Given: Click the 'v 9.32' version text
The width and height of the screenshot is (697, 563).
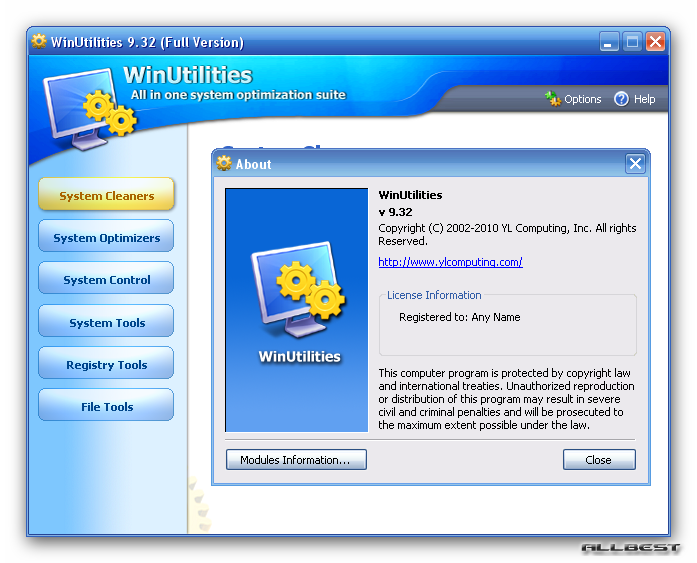Looking at the screenshot, I should coord(395,212).
